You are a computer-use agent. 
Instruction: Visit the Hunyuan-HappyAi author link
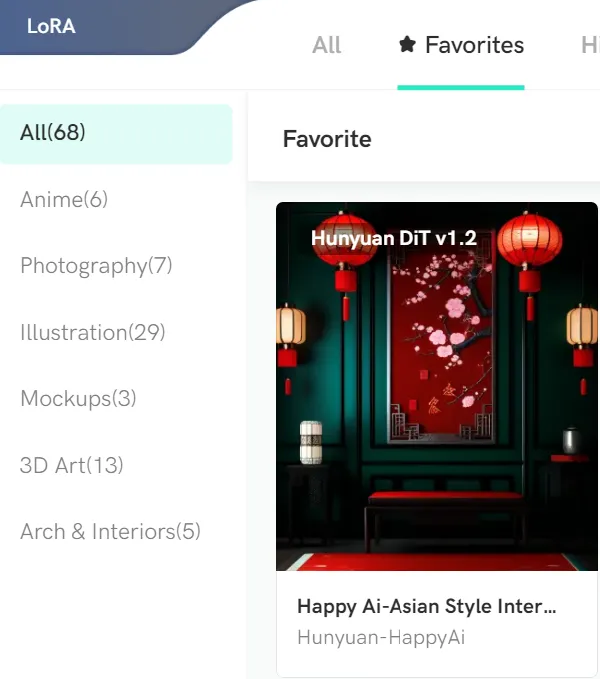pyautogui.click(x=381, y=637)
